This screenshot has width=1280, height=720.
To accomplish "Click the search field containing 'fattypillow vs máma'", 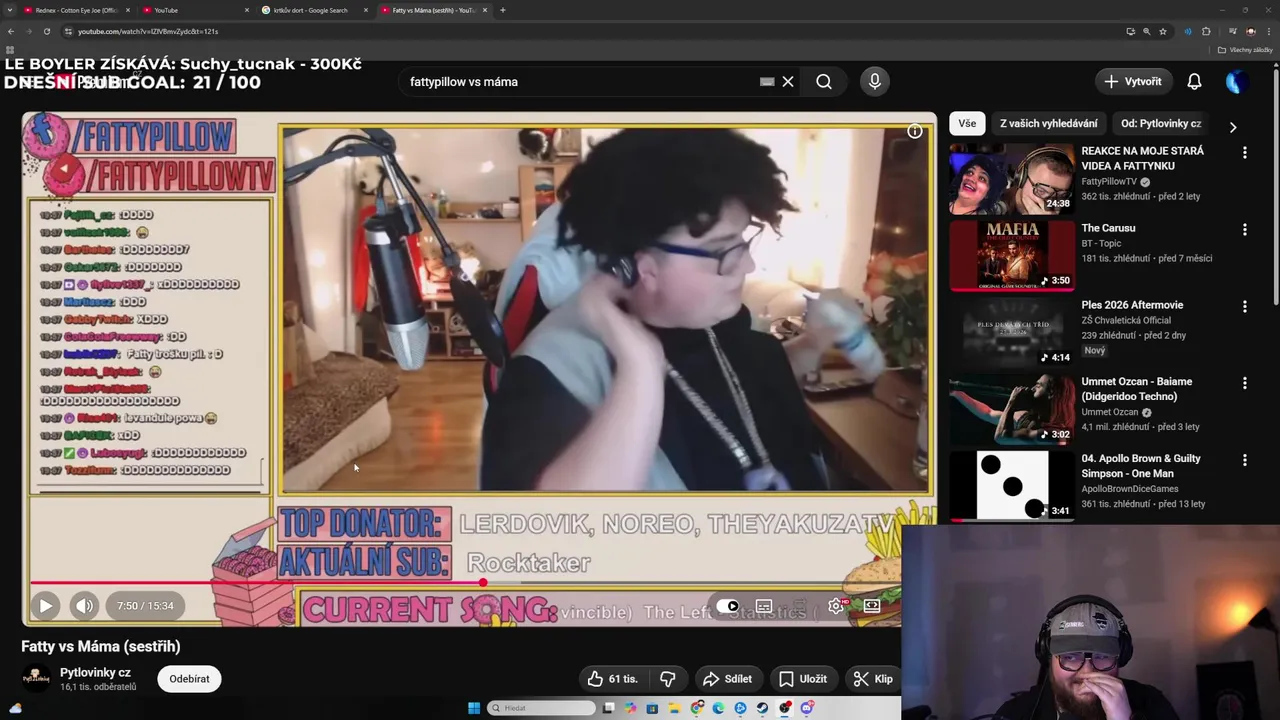I will point(580,82).
